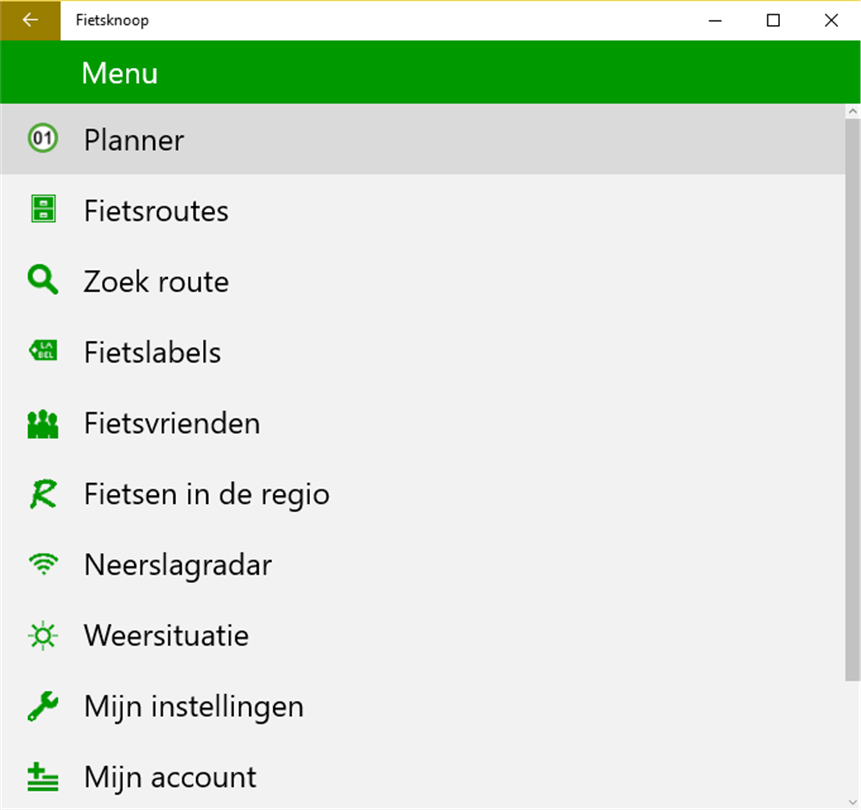Click the green R regio icon

(x=42, y=494)
